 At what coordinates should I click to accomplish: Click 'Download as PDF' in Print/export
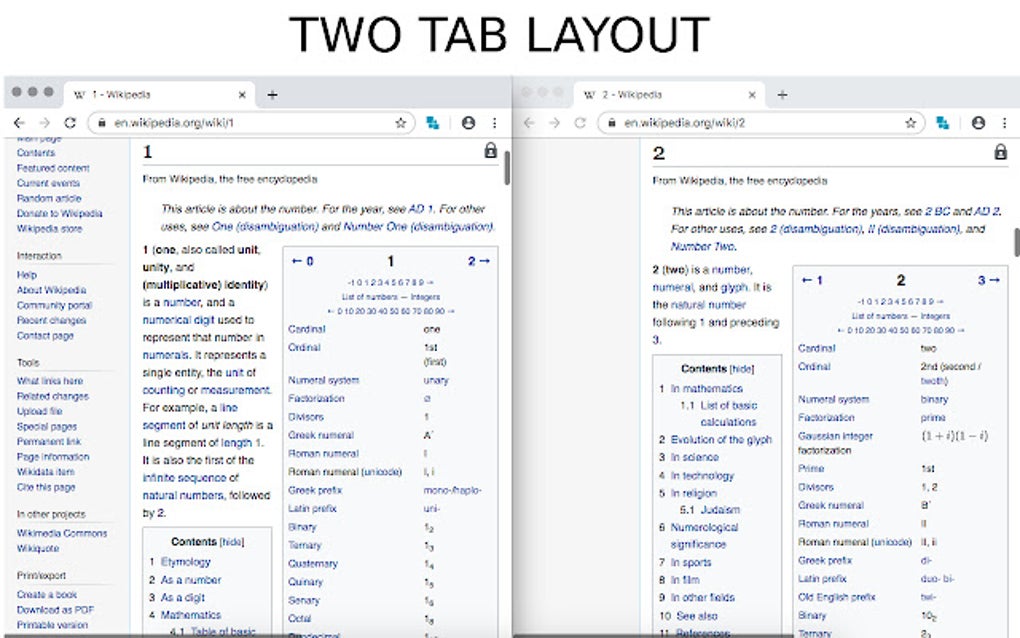pos(55,610)
